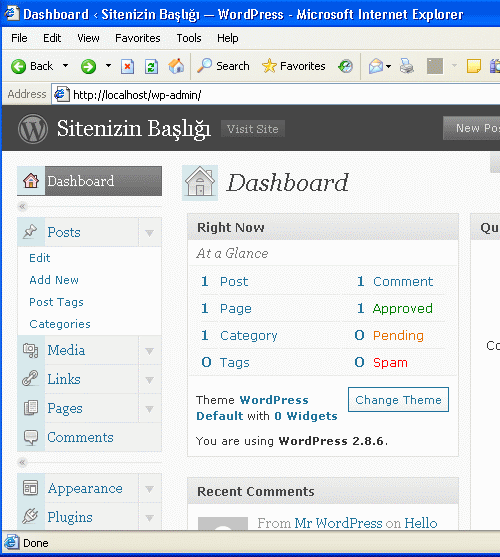The height and width of the screenshot is (557, 500).
Task: Open the Help menu
Action: pyautogui.click(x=228, y=38)
